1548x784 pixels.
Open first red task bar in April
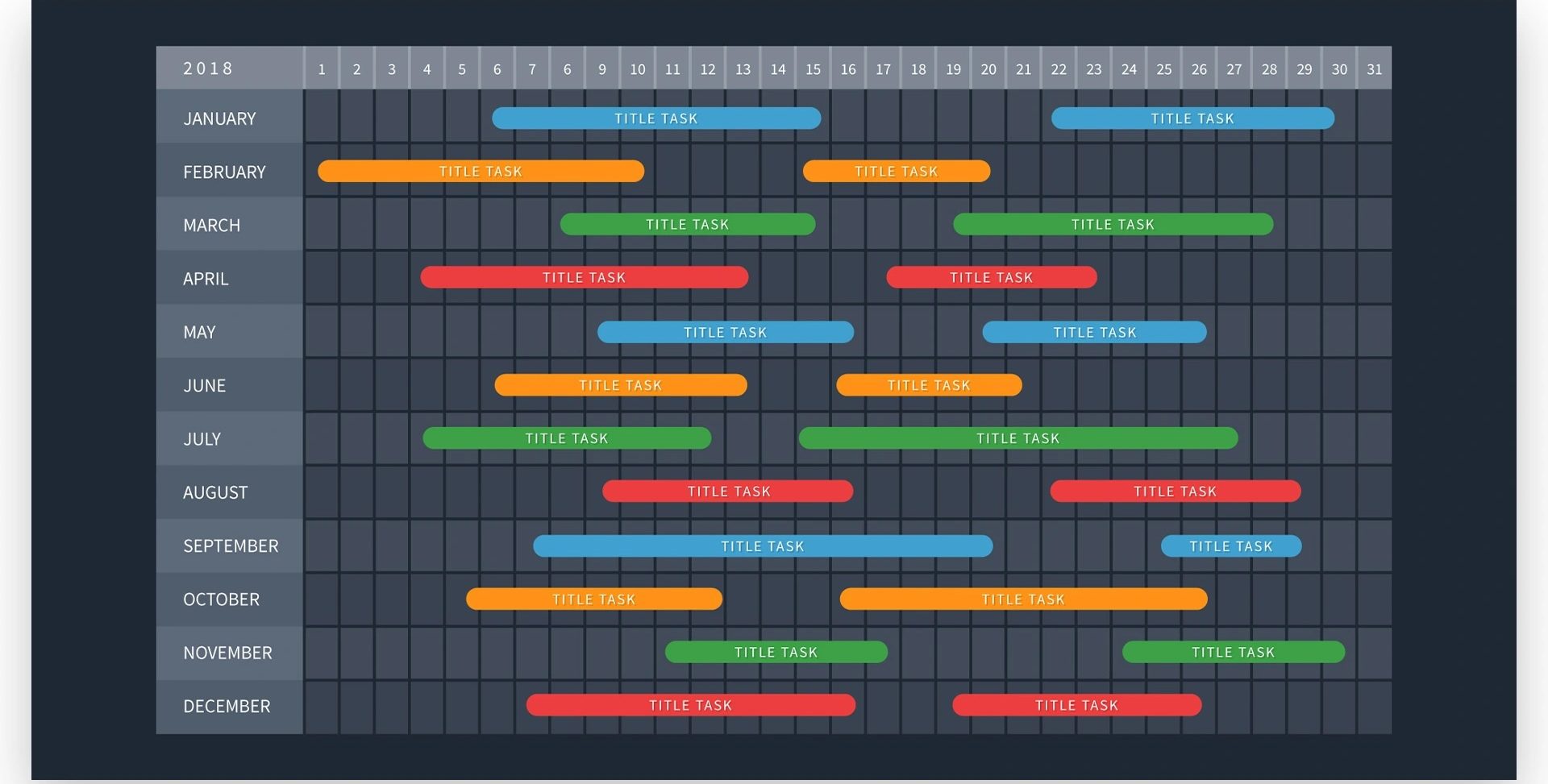(585, 277)
